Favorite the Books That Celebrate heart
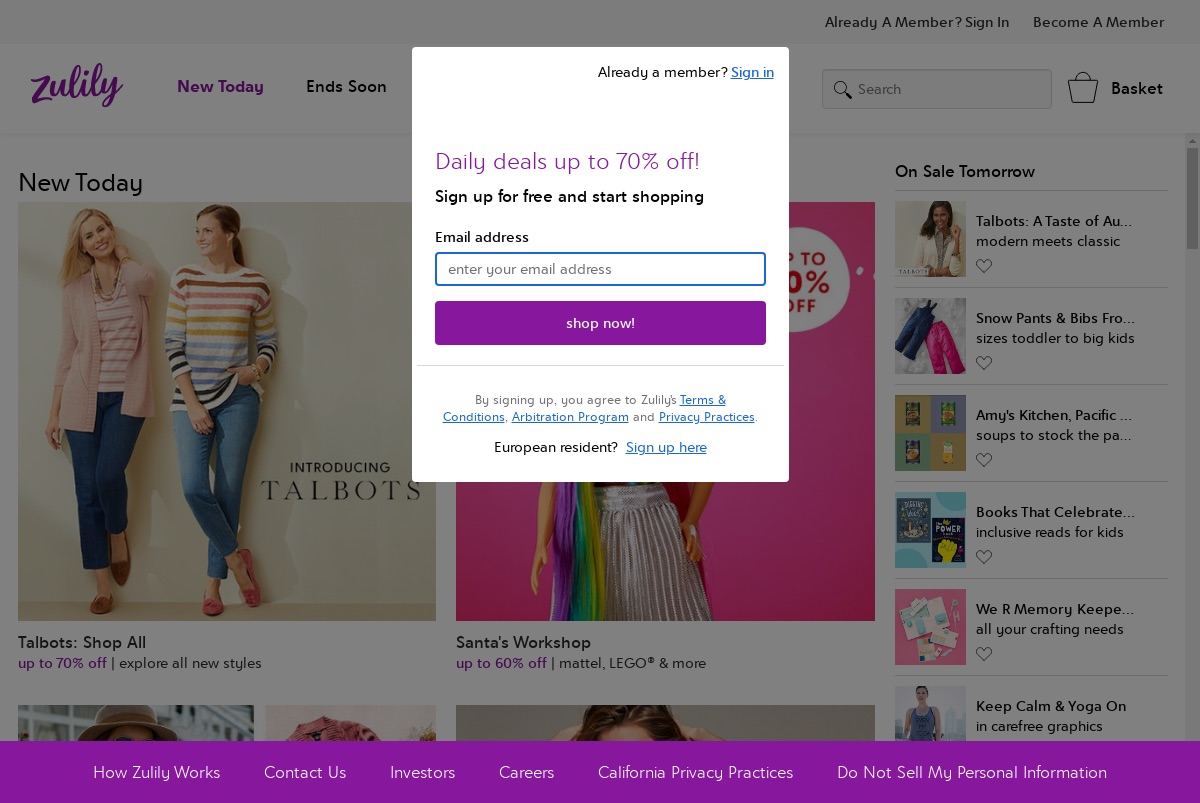Viewport: 1200px width, 803px height. pos(984,557)
